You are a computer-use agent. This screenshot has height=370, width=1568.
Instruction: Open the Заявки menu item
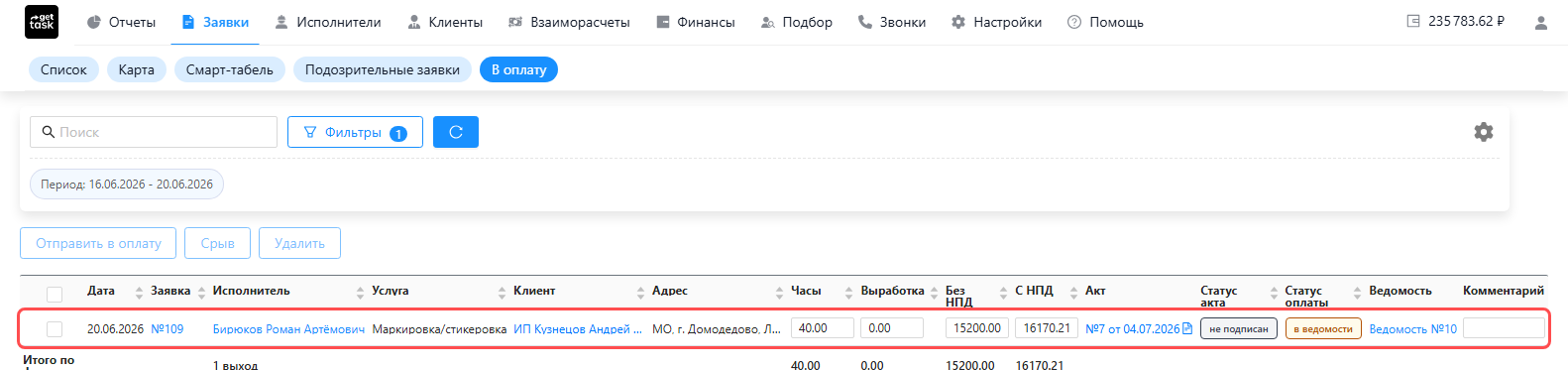pos(215,22)
